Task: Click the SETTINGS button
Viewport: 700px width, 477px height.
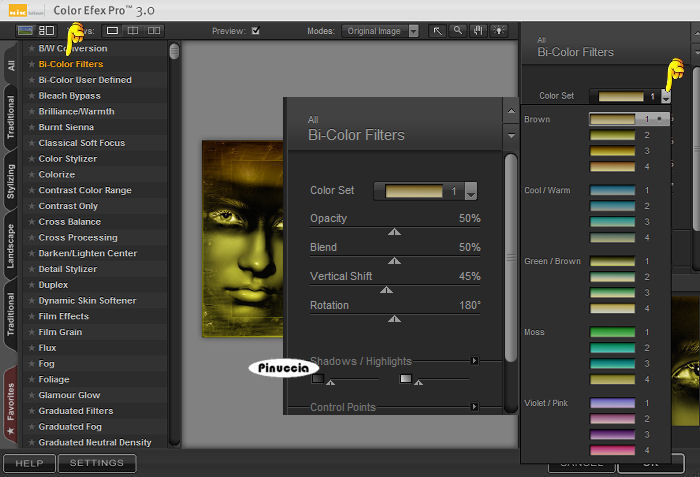Action: [96, 463]
